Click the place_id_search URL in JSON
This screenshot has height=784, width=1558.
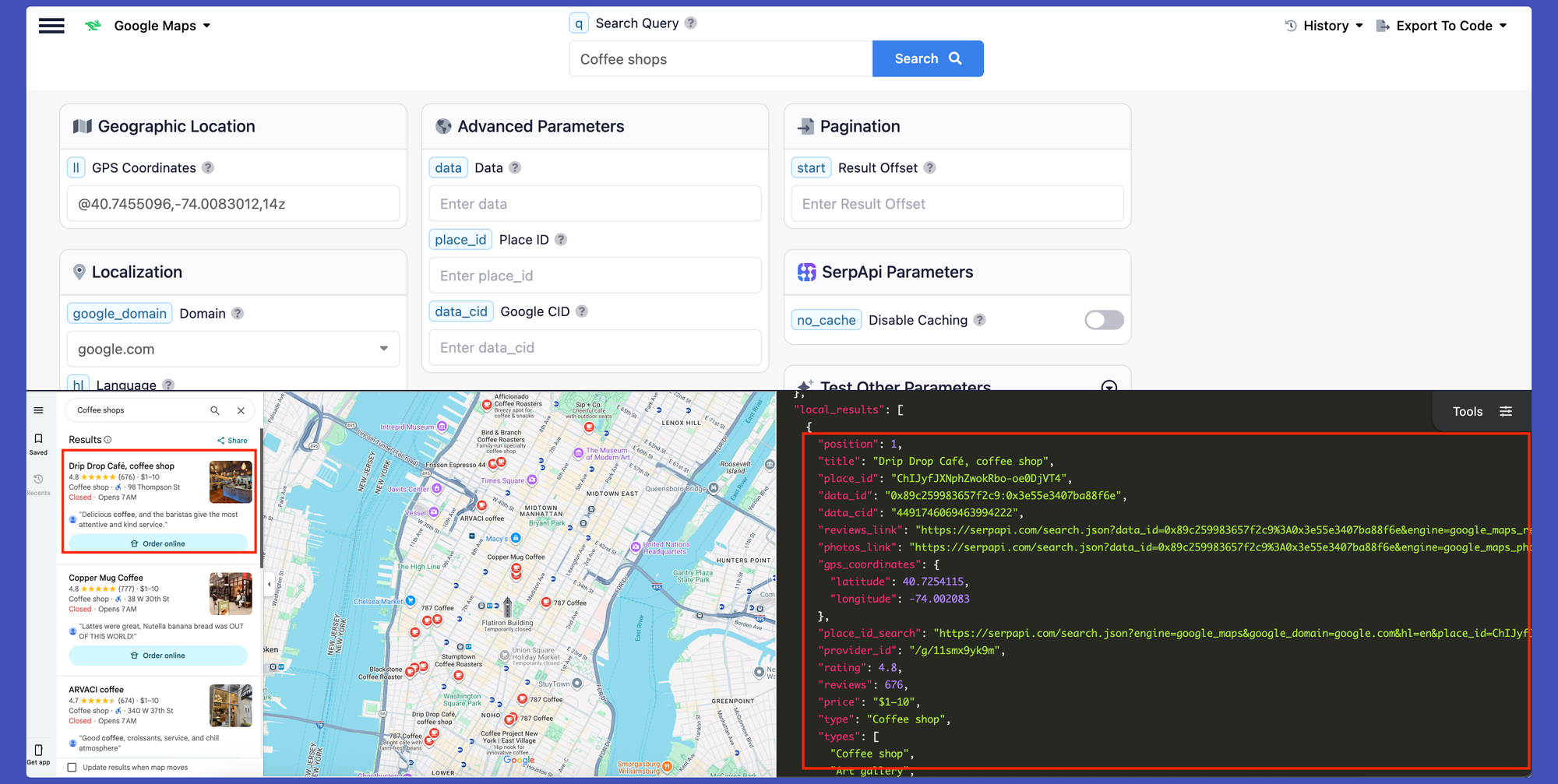(x=1232, y=633)
